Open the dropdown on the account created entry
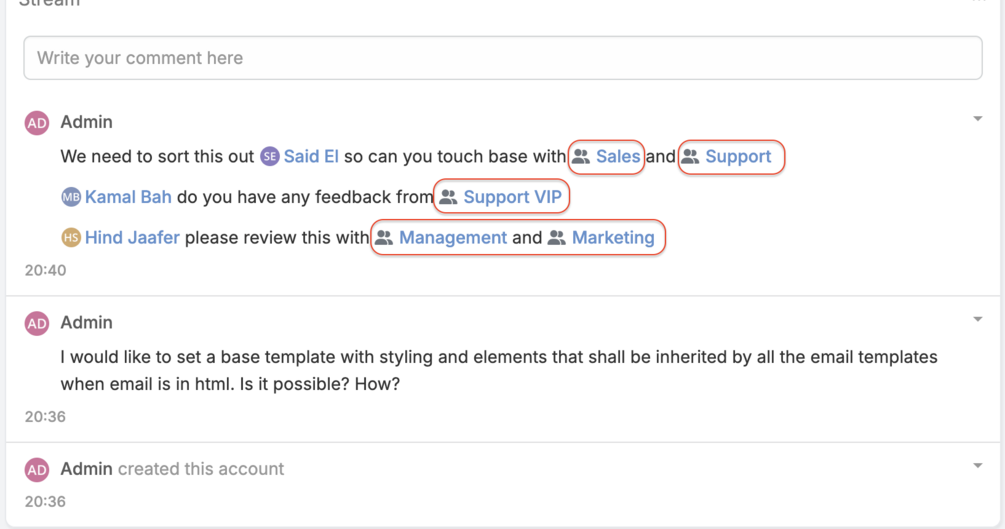The width and height of the screenshot is (1005, 529). pos(977,466)
